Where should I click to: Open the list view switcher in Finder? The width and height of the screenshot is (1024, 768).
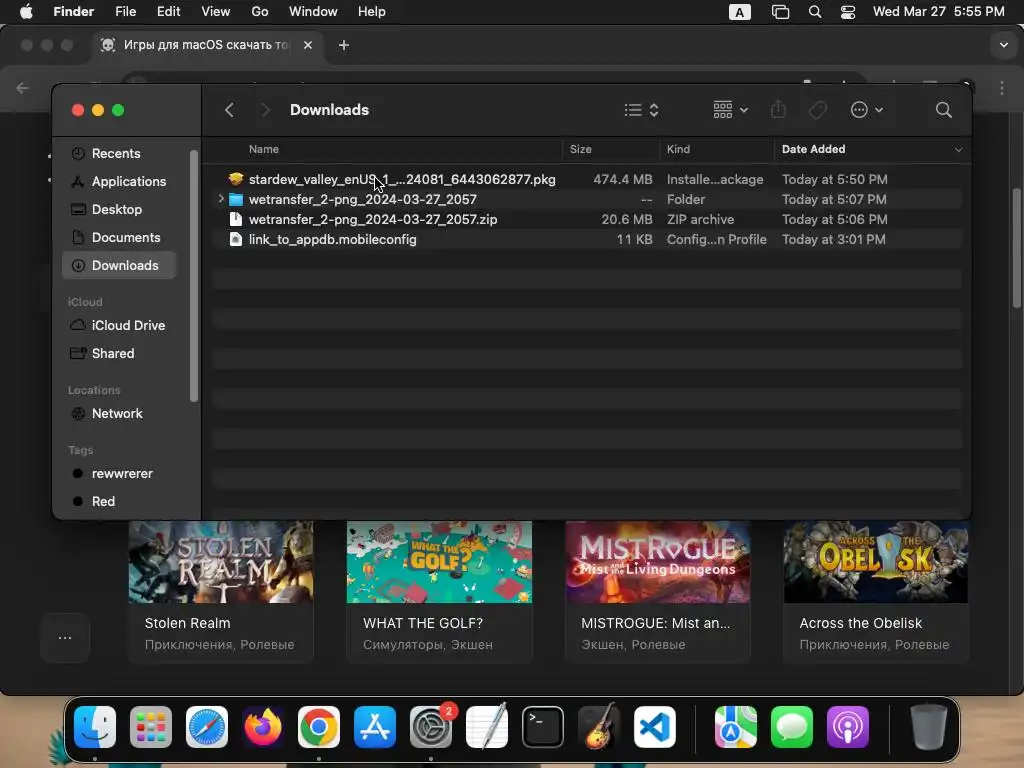click(x=641, y=110)
